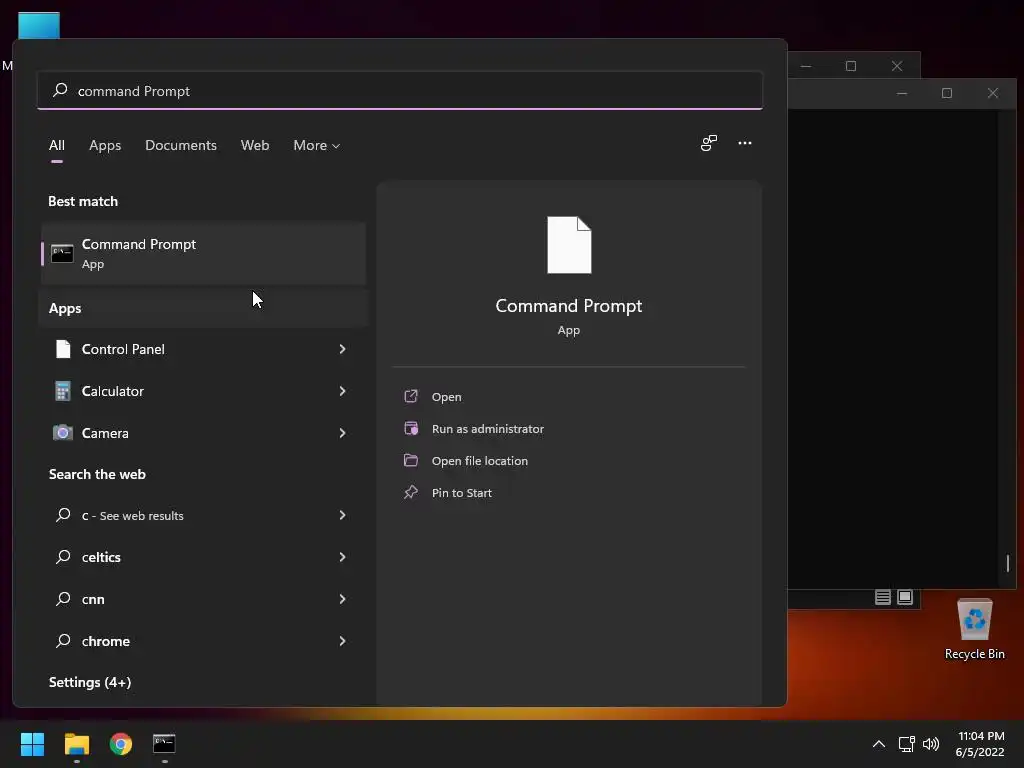Minimize the front background console window
1024x768 pixels.
tap(902, 93)
